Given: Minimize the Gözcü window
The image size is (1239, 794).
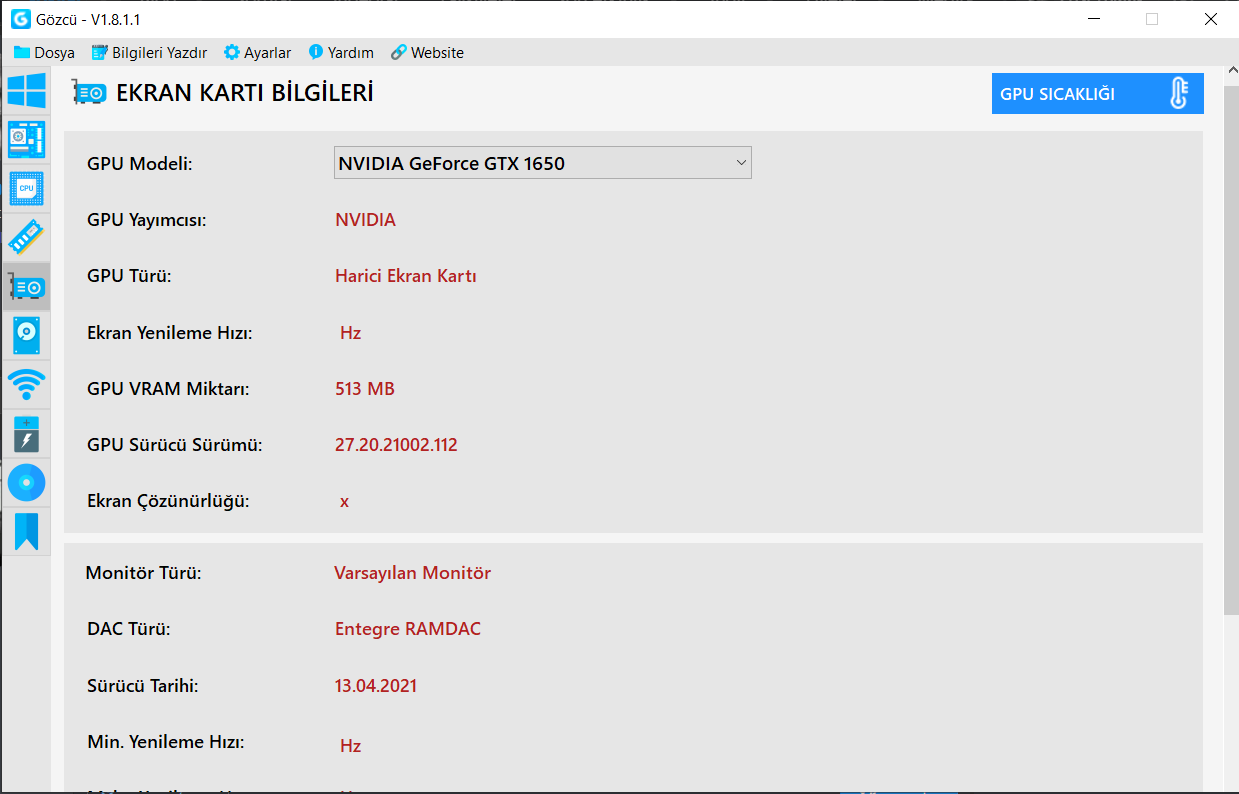Looking at the screenshot, I should (x=1093, y=19).
